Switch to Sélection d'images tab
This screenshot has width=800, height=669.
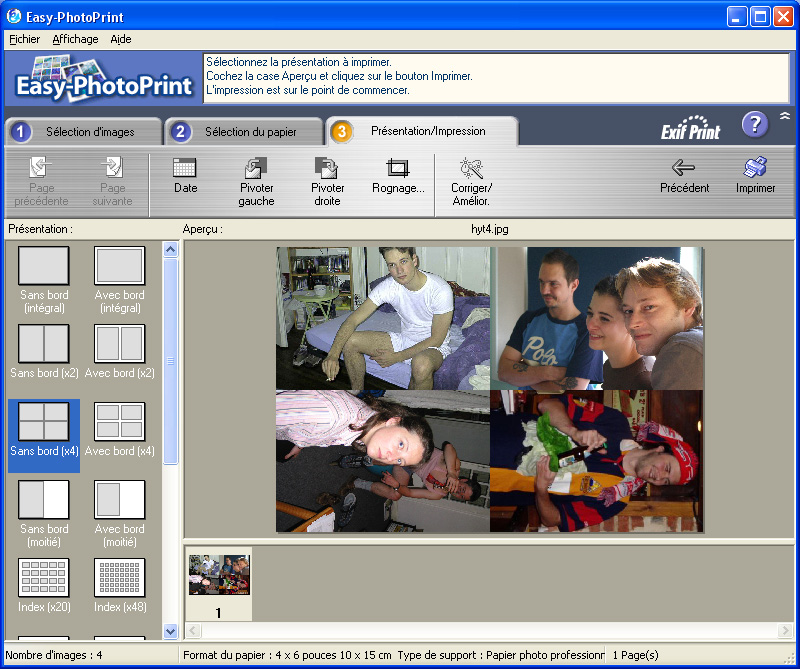pyautogui.click(x=84, y=132)
